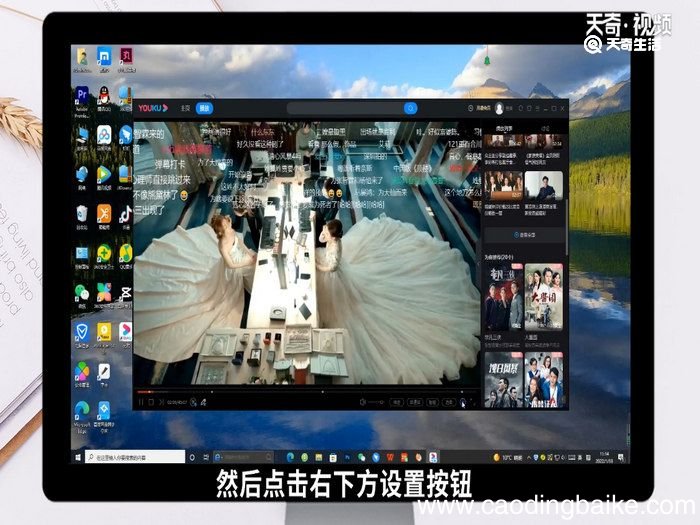
Task: Click the video progress bar
Action: (306, 392)
